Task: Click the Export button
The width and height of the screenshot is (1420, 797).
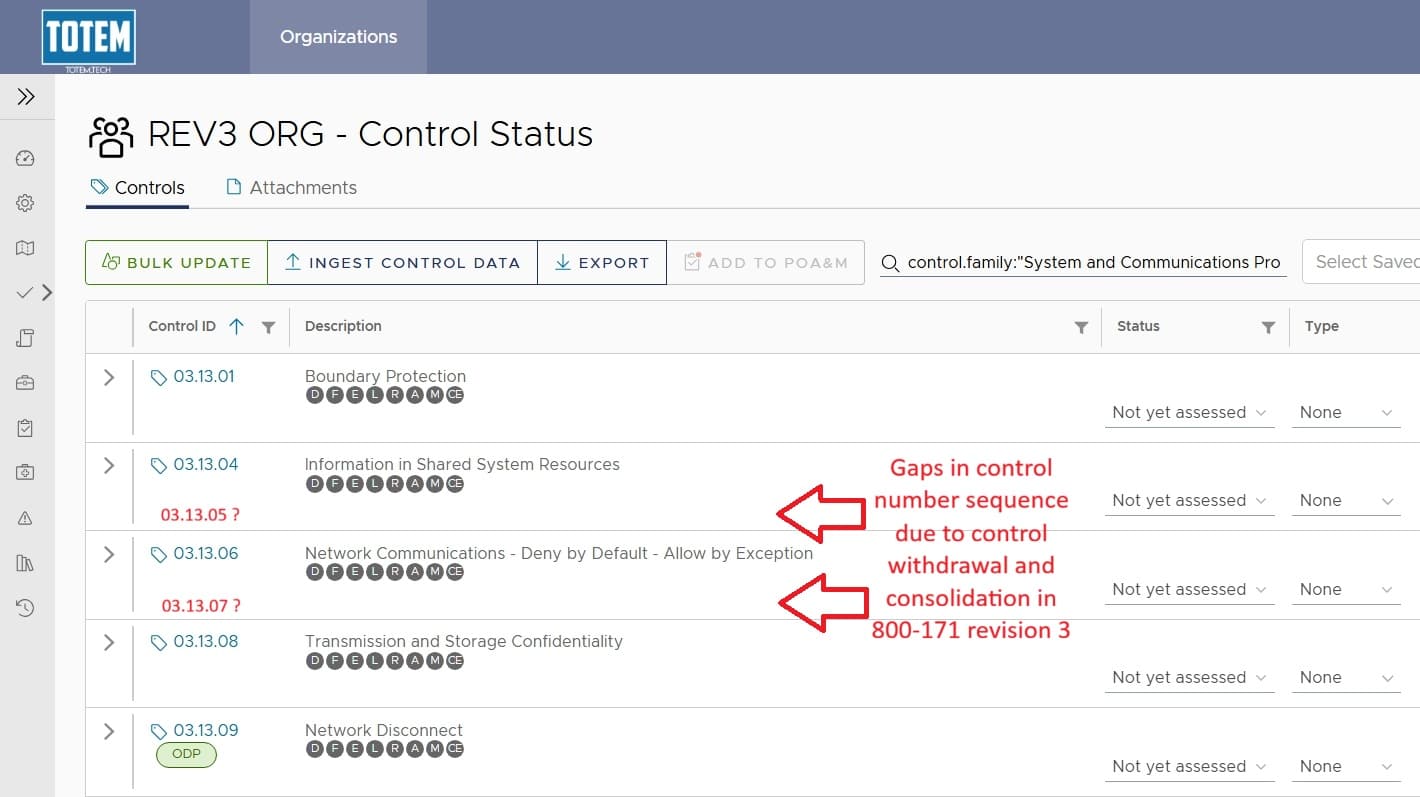Action: pyautogui.click(x=602, y=263)
